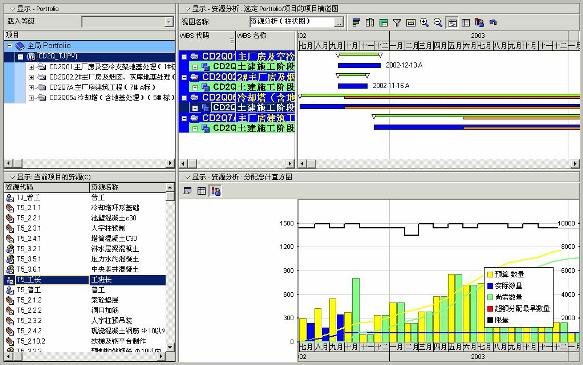The image size is (583, 365).
Task: Click the zoom in magnifier icon
Action: click(424, 23)
